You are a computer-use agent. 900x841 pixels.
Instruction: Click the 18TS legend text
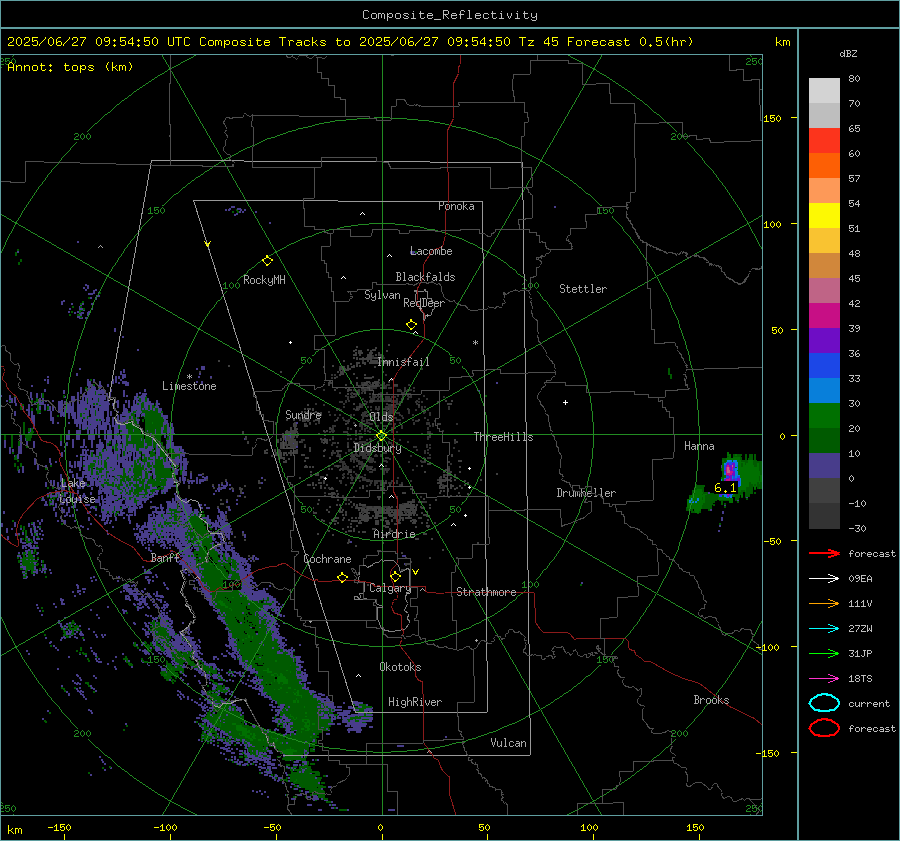(860, 679)
